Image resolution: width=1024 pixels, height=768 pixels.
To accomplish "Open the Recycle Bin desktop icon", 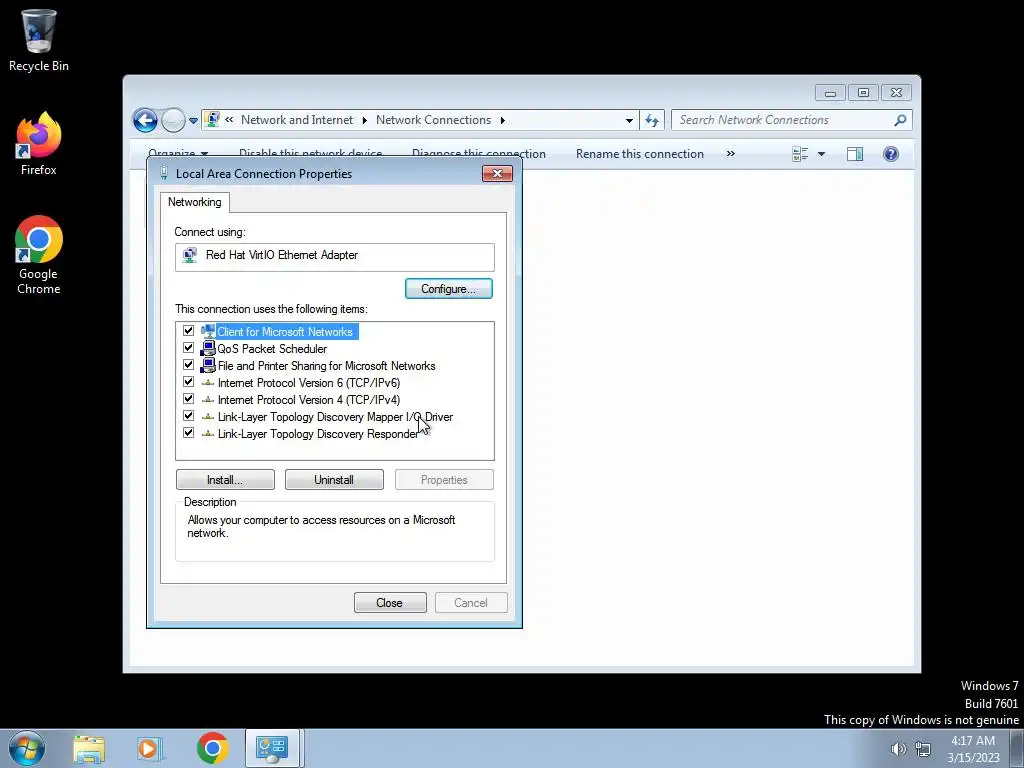I will [39, 39].
